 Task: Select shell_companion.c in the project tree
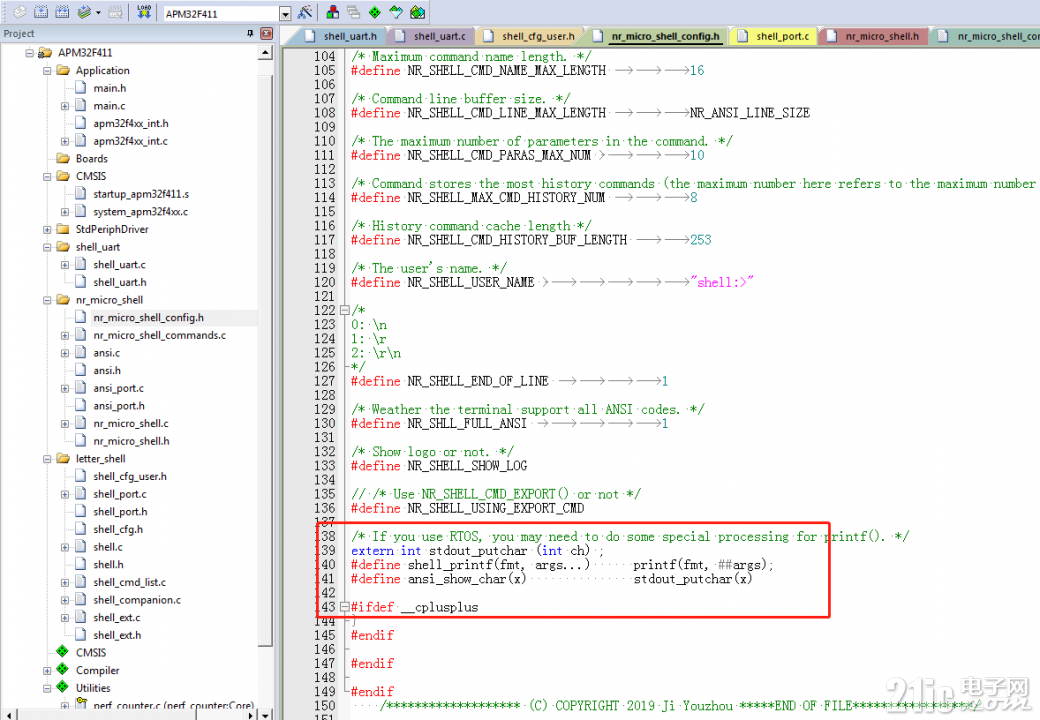(137, 600)
